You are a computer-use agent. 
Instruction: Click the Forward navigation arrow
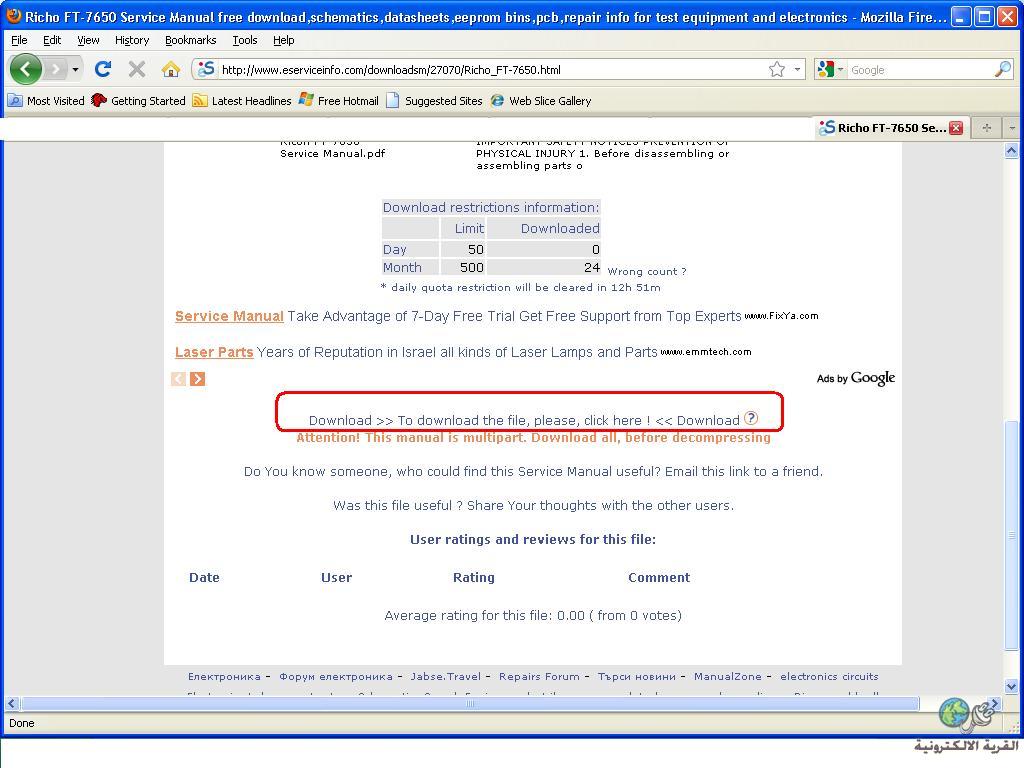(56, 69)
